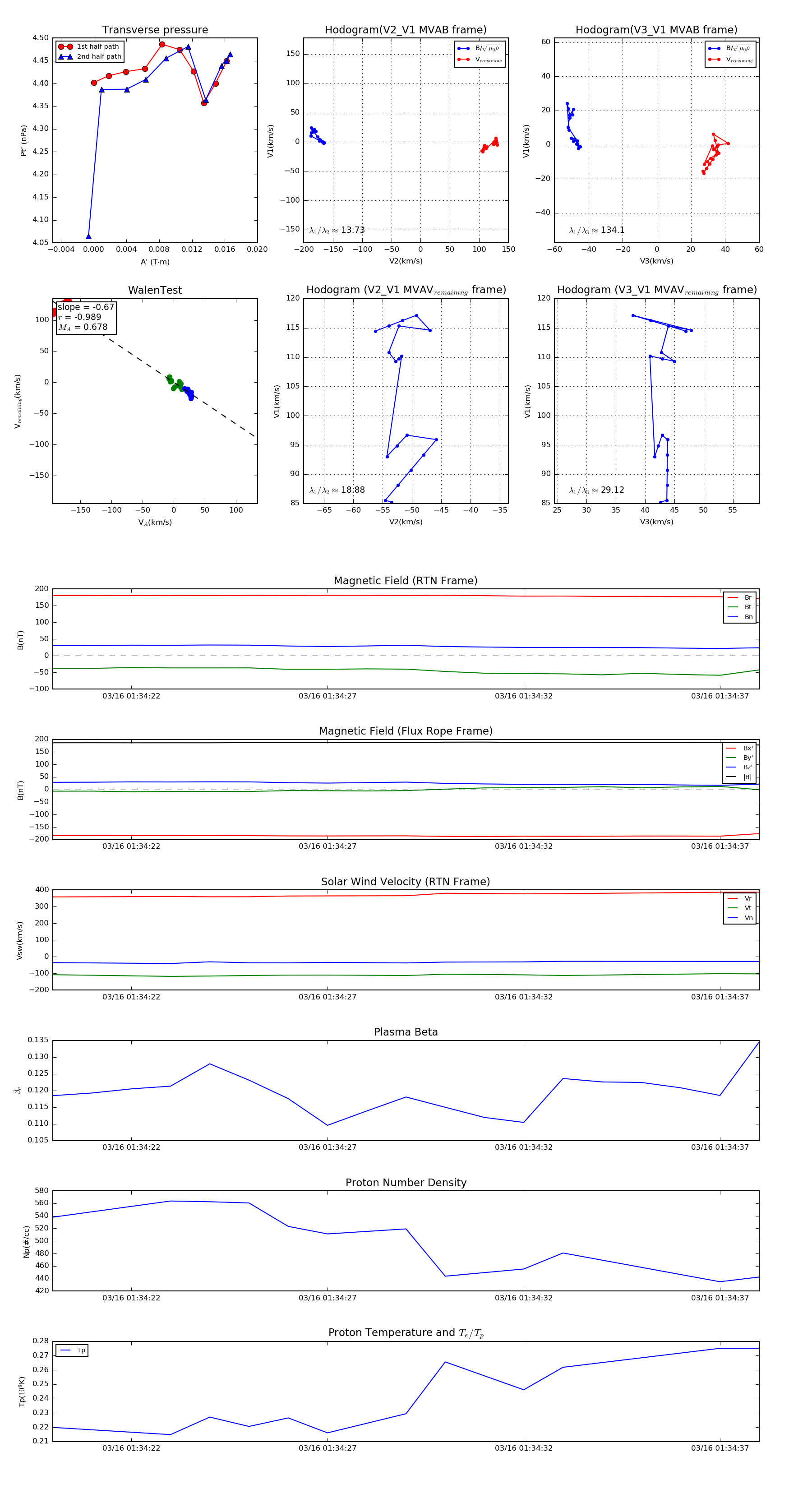The image size is (812, 1489).
Task: Click the "Tp(10^6K)" y-axis label
Action: pyautogui.click(x=22, y=1392)
